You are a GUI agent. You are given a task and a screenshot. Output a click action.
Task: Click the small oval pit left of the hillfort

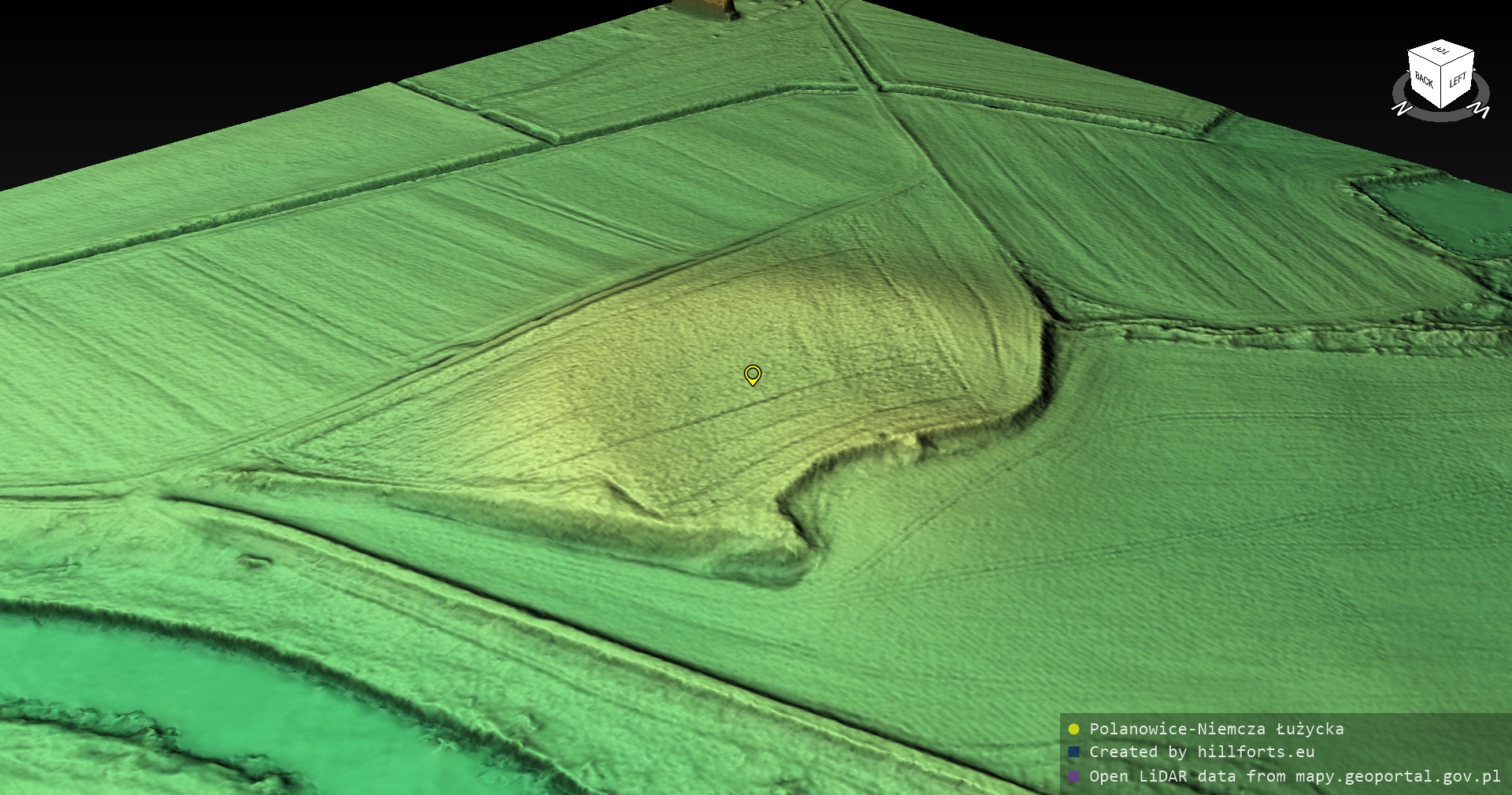pos(254,561)
